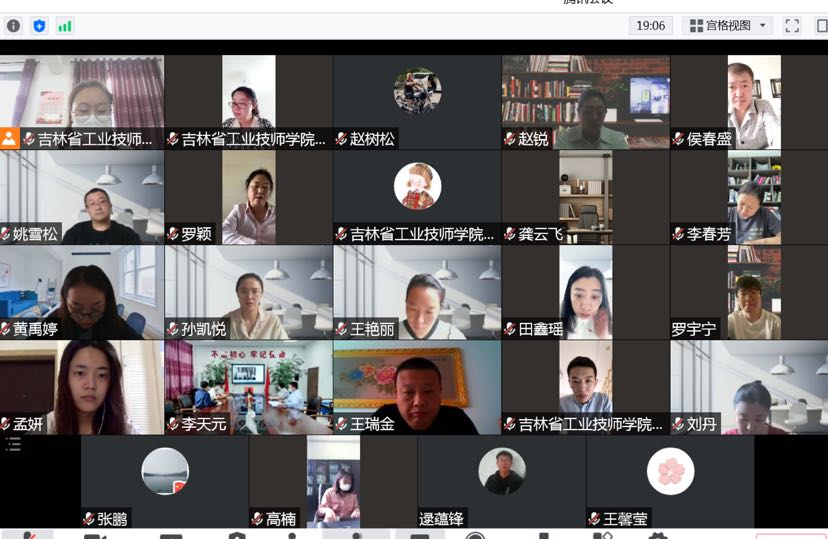This screenshot has height=539, width=828.
Task: Check the green network signal icon
Action: point(65,26)
